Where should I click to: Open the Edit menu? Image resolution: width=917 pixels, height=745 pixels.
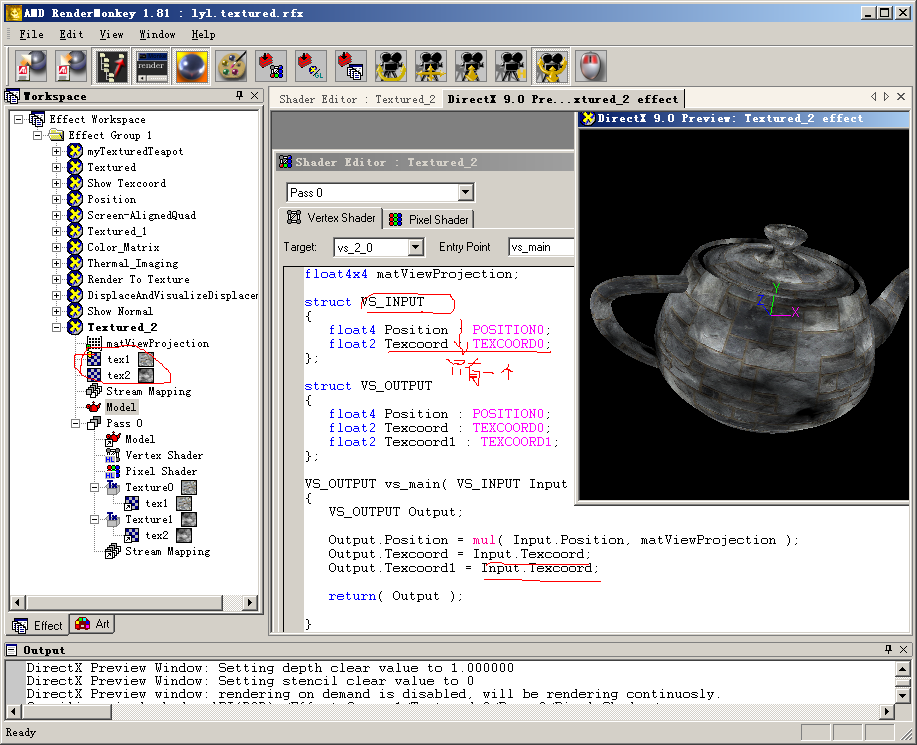71,35
